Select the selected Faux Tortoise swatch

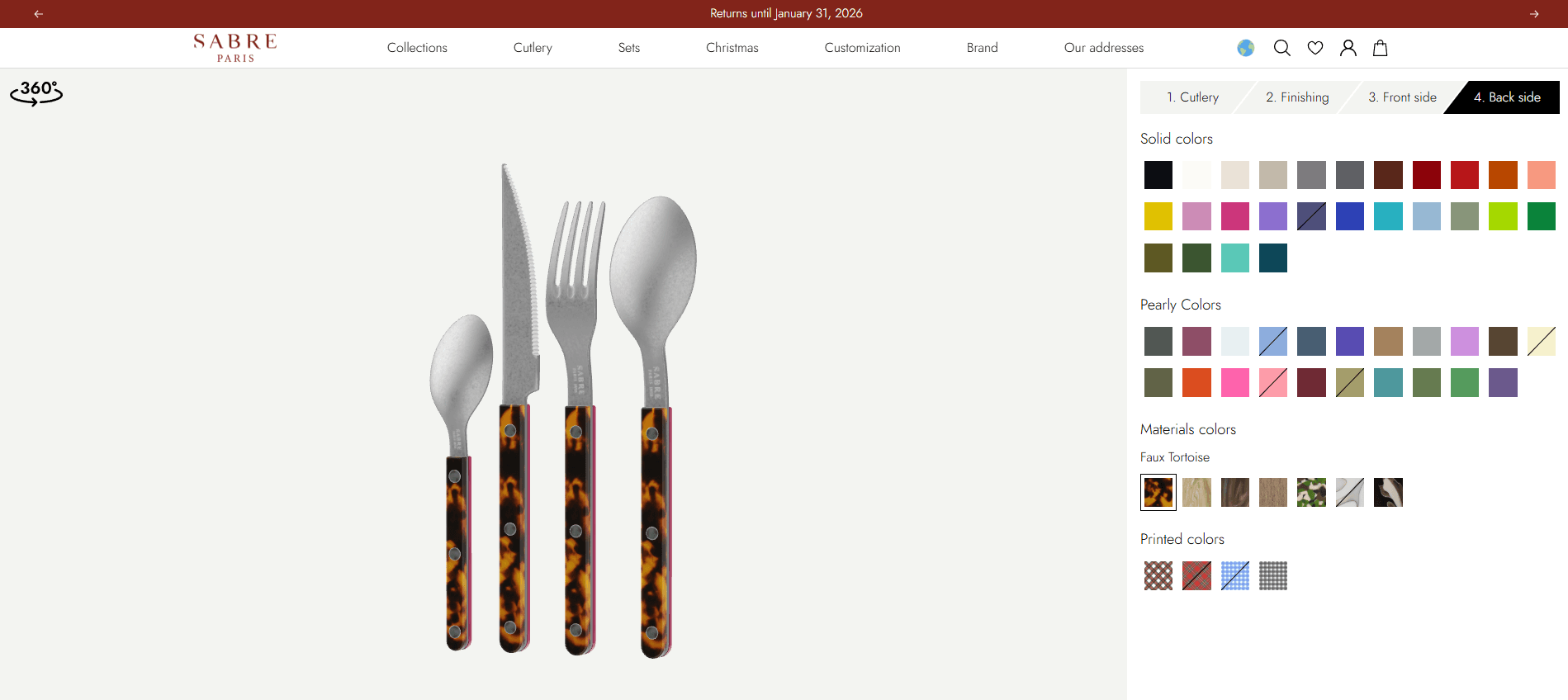pos(1158,493)
